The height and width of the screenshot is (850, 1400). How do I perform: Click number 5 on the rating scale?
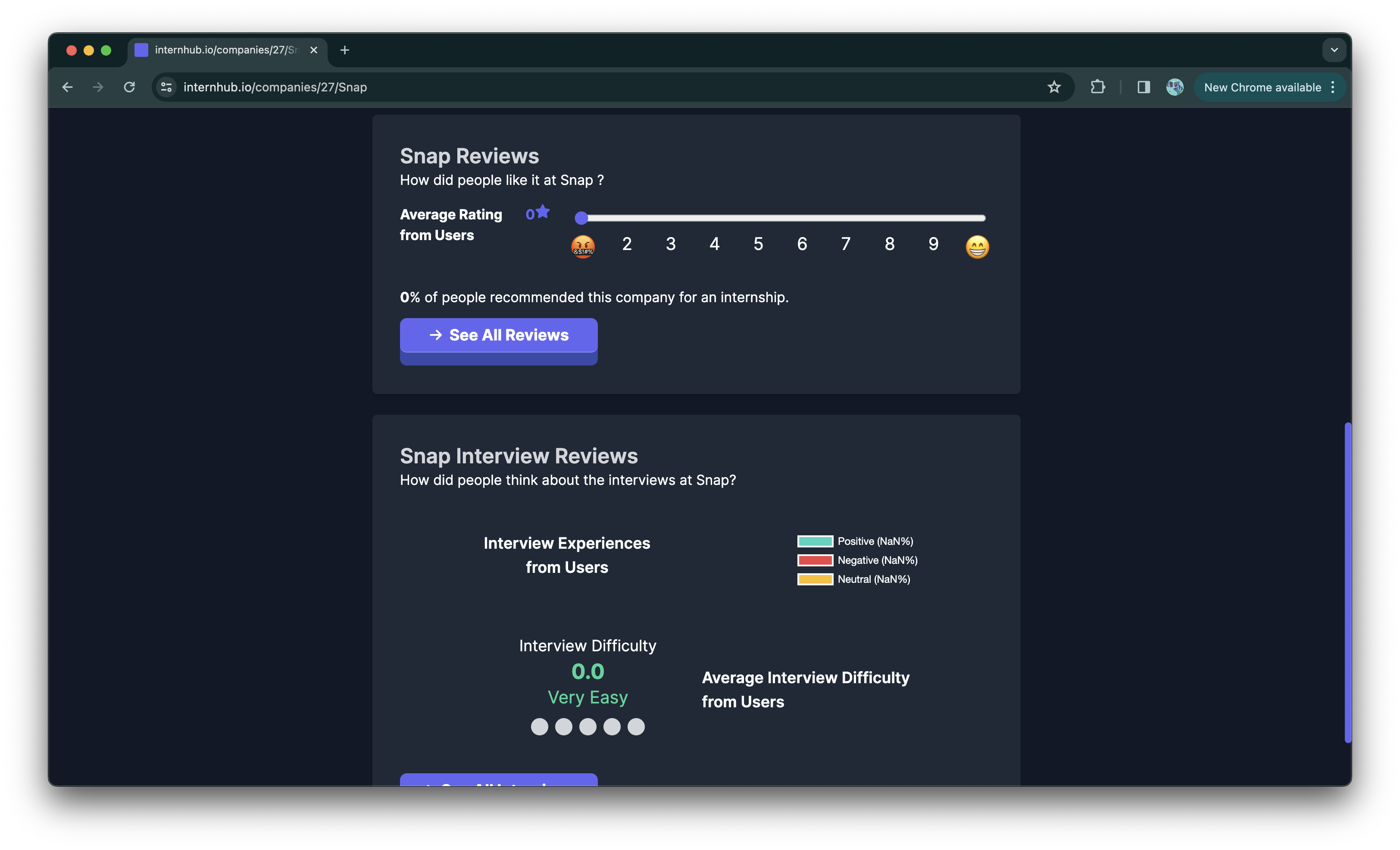click(758, 244)
